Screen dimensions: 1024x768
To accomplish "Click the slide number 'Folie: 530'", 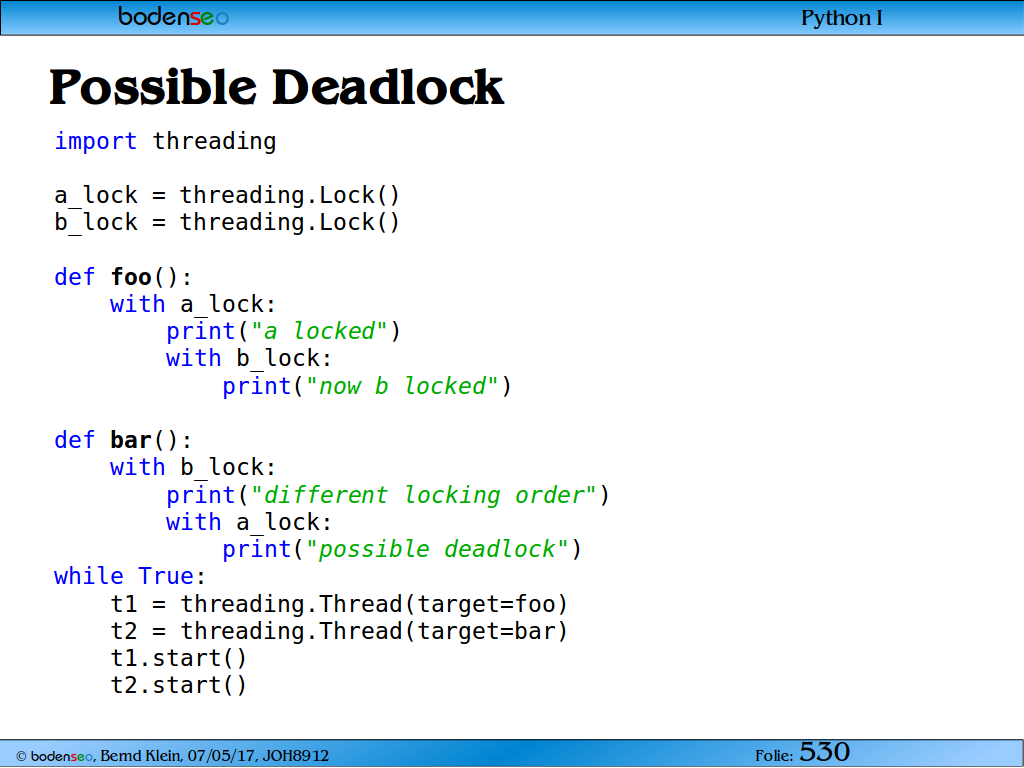I will point(803,752).
